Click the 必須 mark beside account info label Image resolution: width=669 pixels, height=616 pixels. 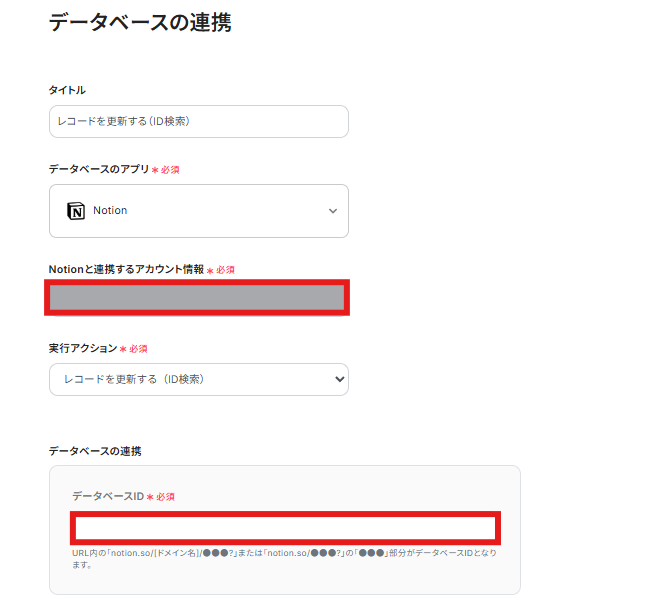221,270
